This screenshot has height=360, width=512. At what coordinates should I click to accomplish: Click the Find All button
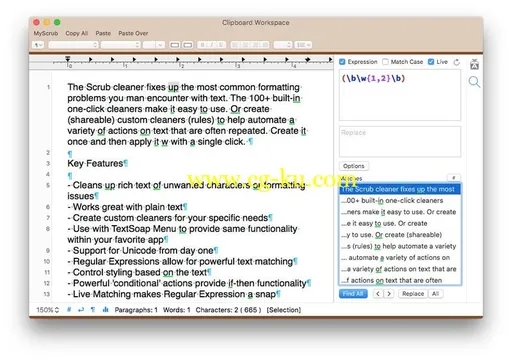click(x=353, y=294)
